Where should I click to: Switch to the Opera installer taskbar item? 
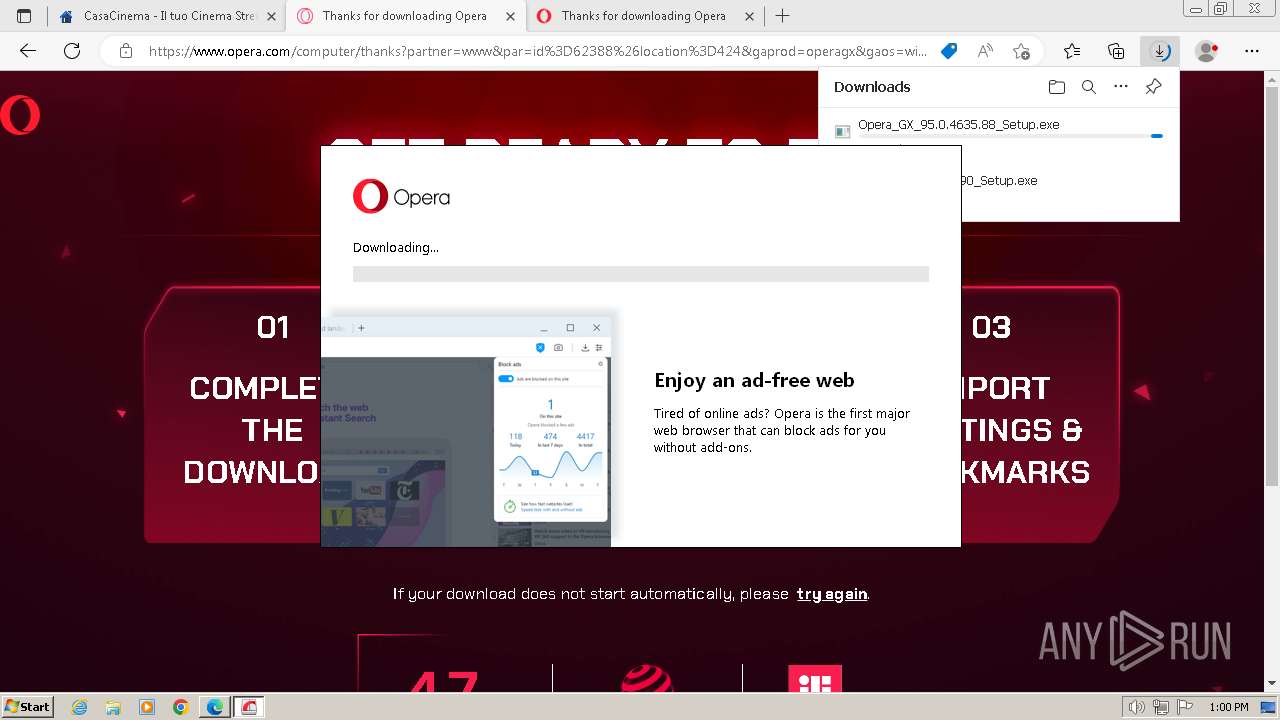249,707
